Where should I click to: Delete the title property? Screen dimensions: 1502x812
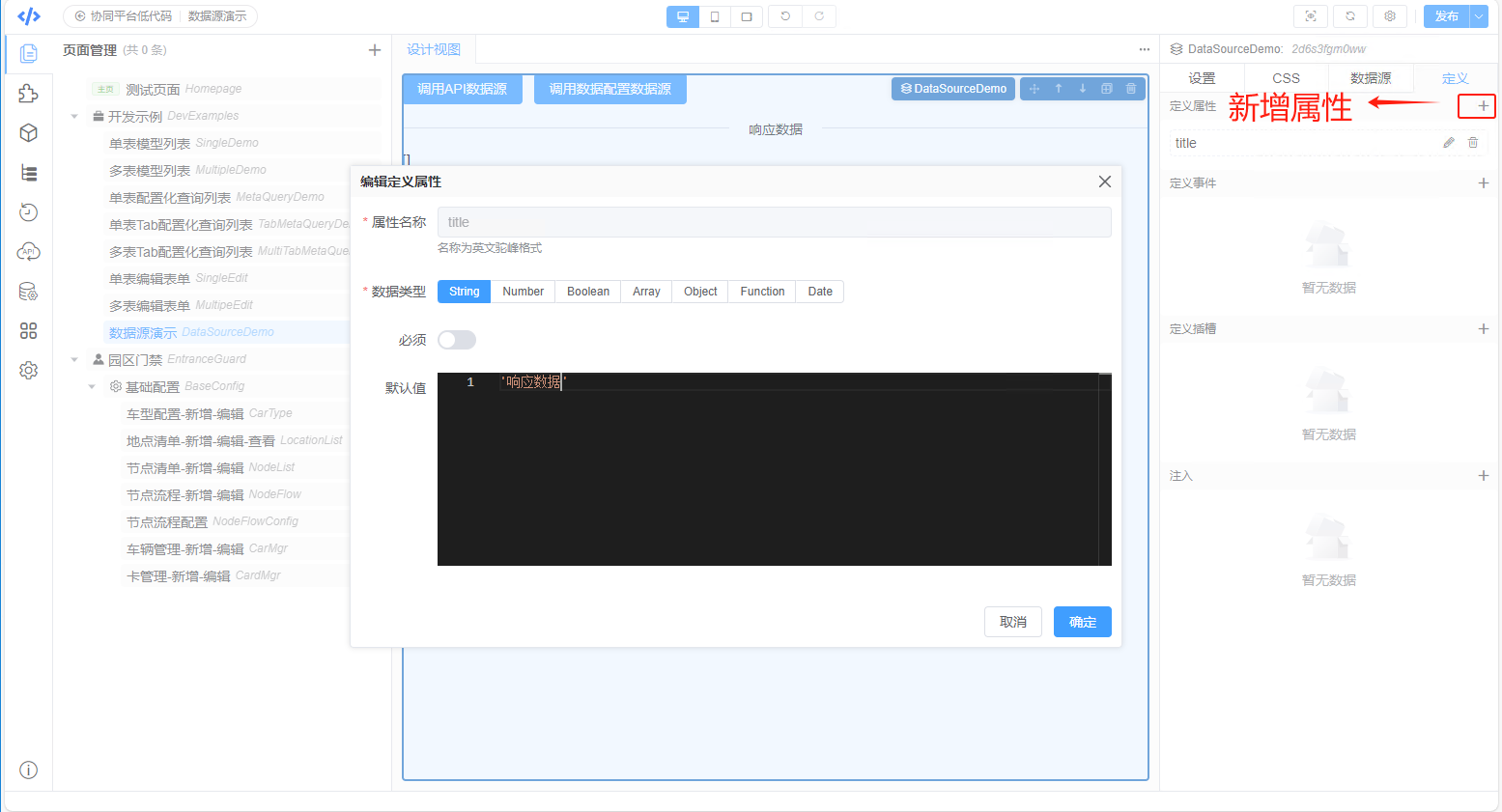[x=1473, y=143]
